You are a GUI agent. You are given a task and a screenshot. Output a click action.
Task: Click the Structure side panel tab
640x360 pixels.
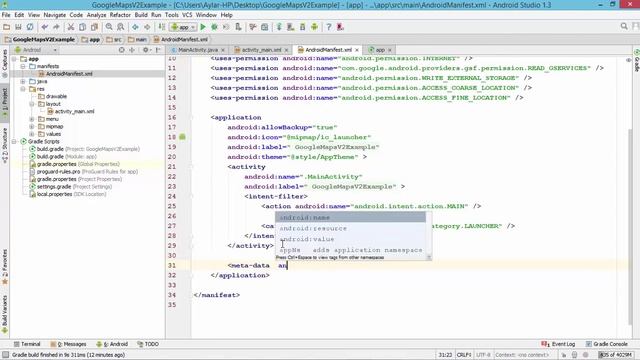tap(5, 146)
